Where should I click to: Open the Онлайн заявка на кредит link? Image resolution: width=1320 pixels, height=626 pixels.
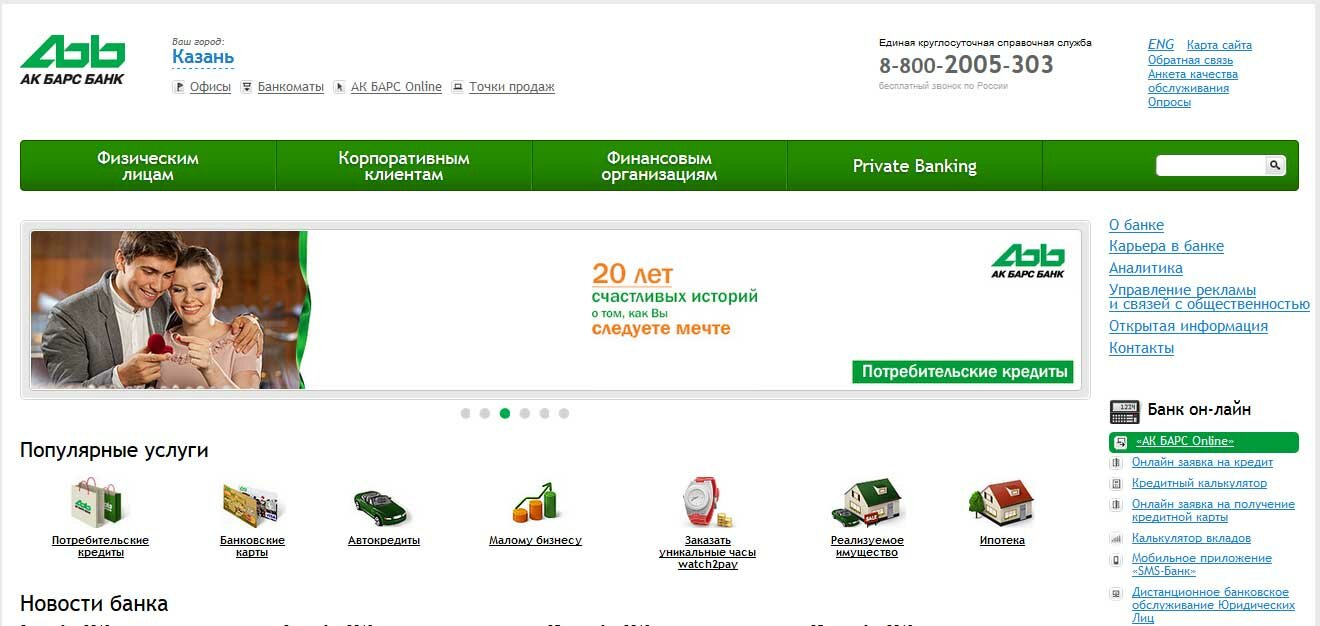pos(1202,463)
